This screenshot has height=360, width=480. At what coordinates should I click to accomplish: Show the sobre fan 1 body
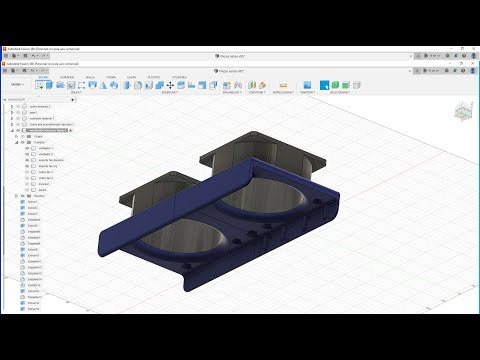click(x=27, y=172)
